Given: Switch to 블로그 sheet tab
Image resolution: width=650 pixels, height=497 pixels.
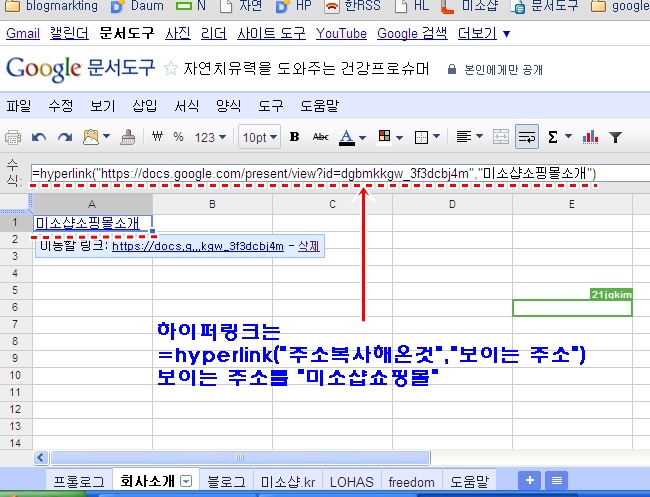Looking at the screenshot, I should tap(226, 482).
